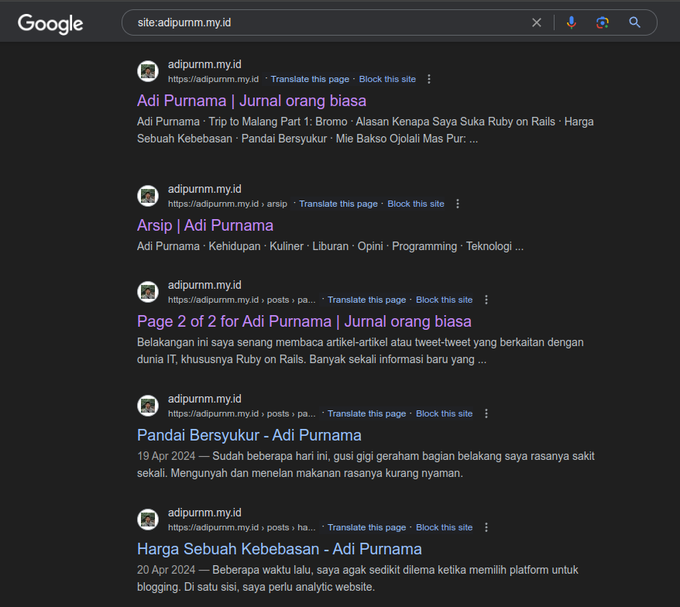Click favicon of Pandai Bersyukur result
680x607 pixels.
tap(148, 406)
